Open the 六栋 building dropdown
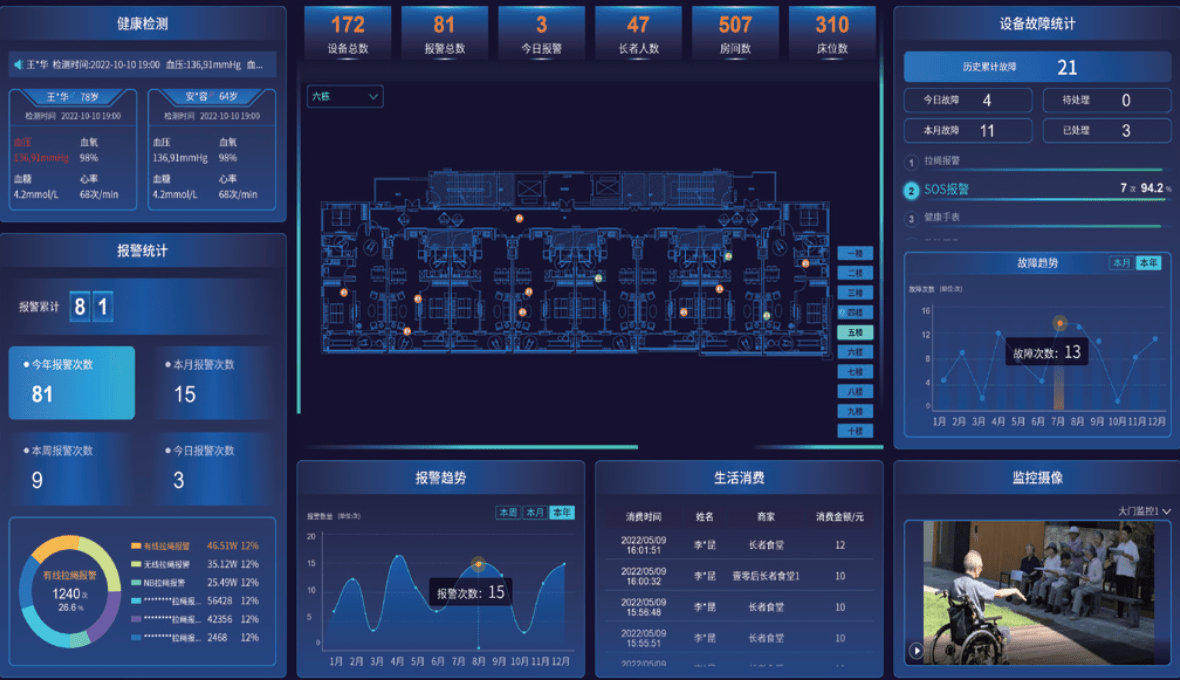This screenshot has width=1180, height=680. click(345, 97)
